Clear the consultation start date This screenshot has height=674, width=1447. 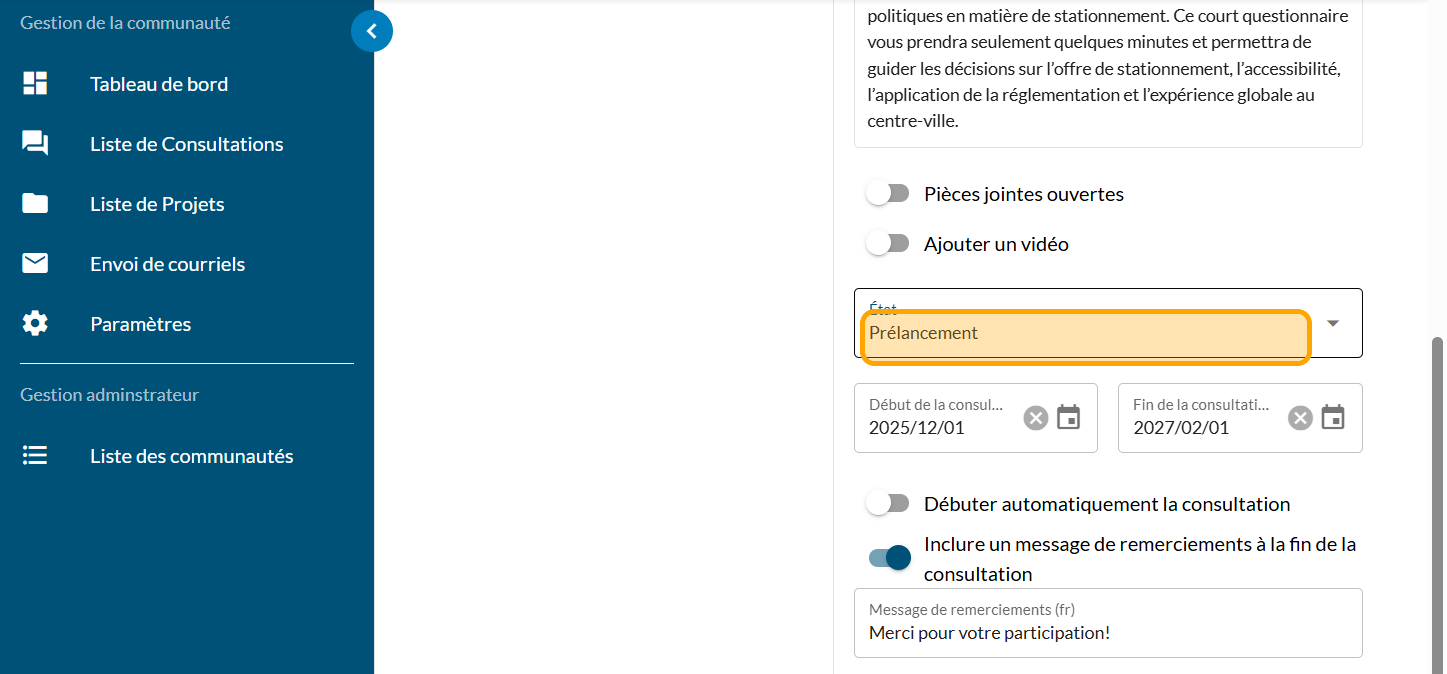click(1036, 418)
